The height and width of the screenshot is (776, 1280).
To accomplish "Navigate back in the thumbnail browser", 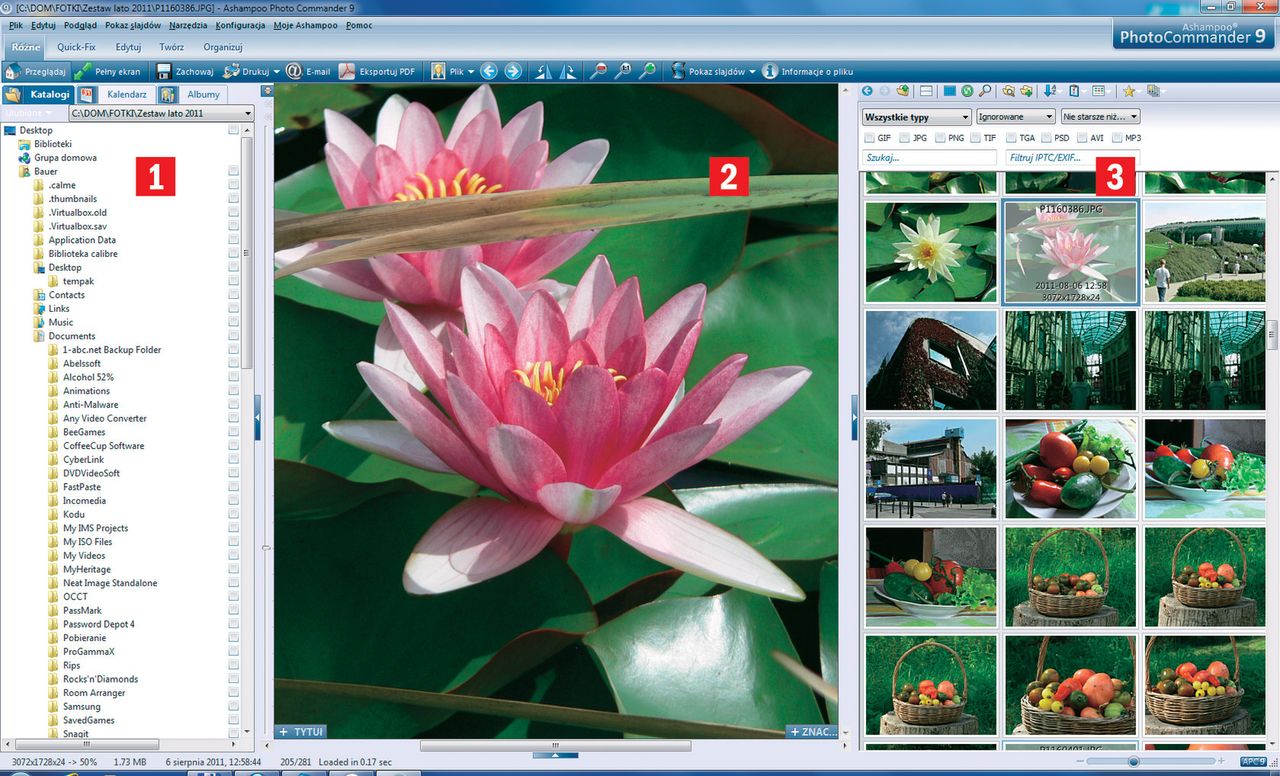I will pos(867,91).
